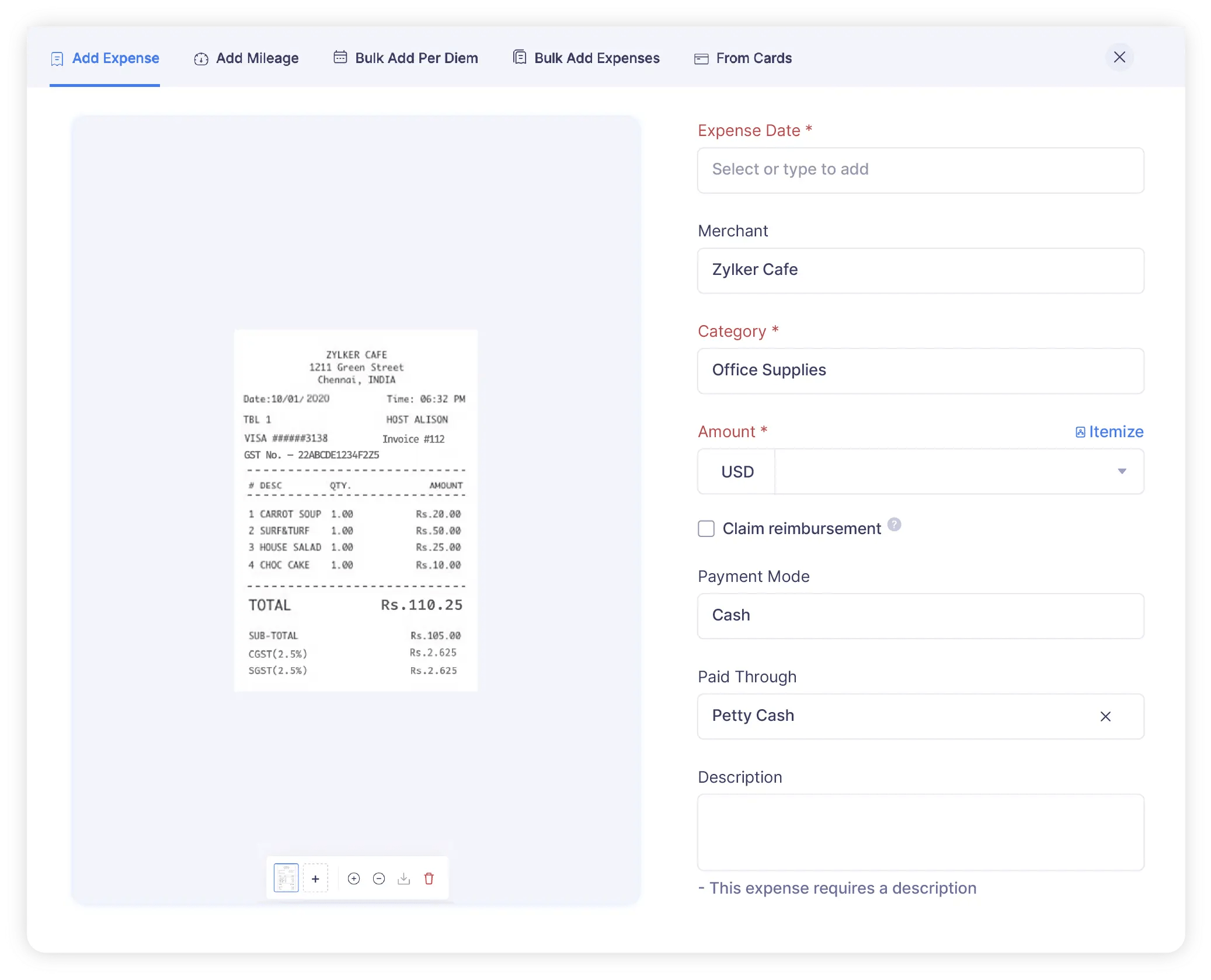Select the Bulk Add Expenses tab

[586, 58]
